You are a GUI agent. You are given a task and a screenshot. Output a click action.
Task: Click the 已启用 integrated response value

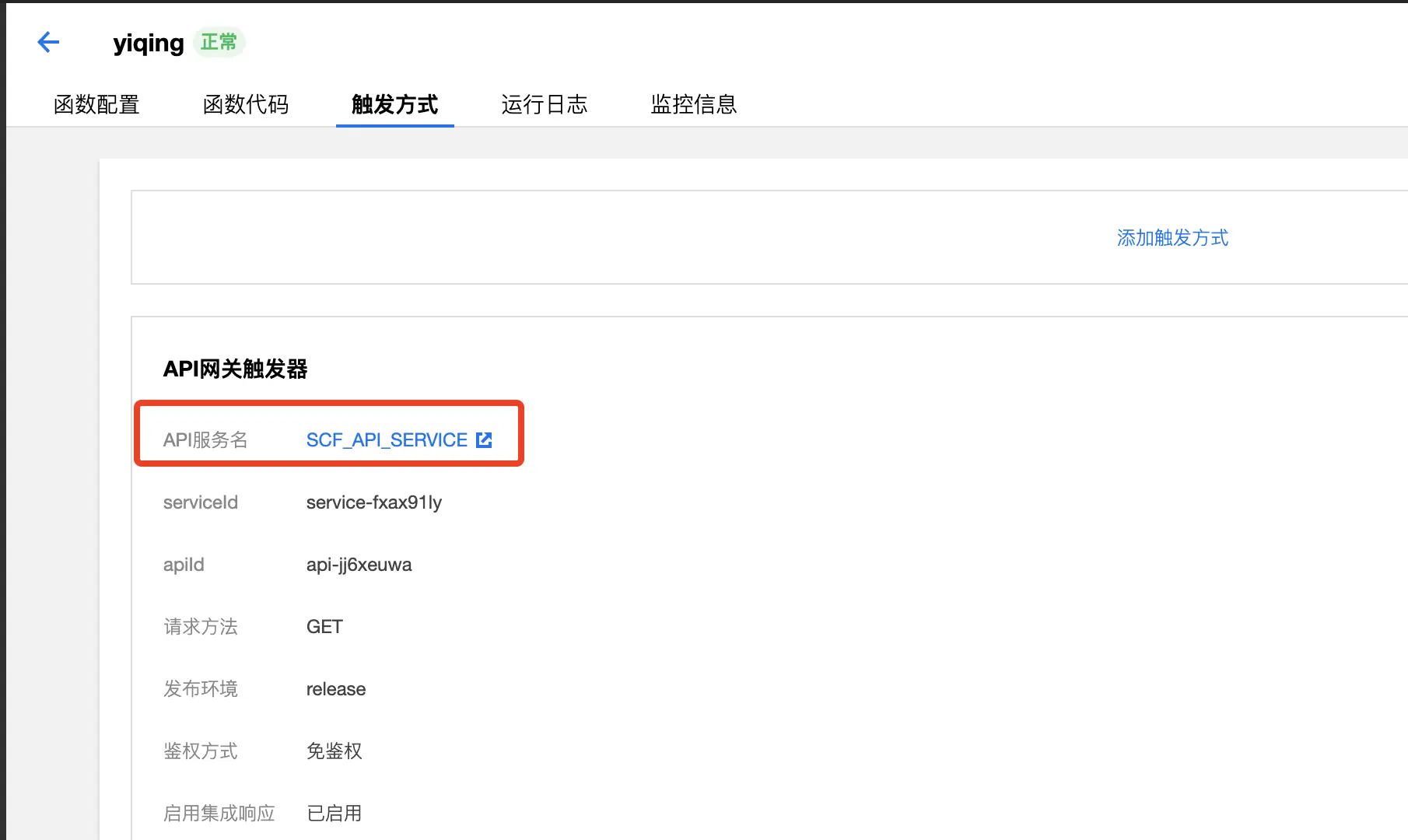click(x=334, y=813)
